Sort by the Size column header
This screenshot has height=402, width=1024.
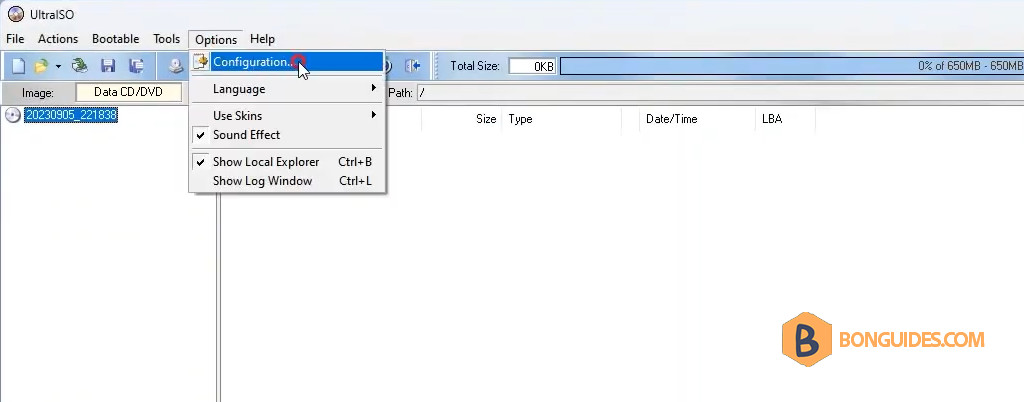tap(486, 119)
